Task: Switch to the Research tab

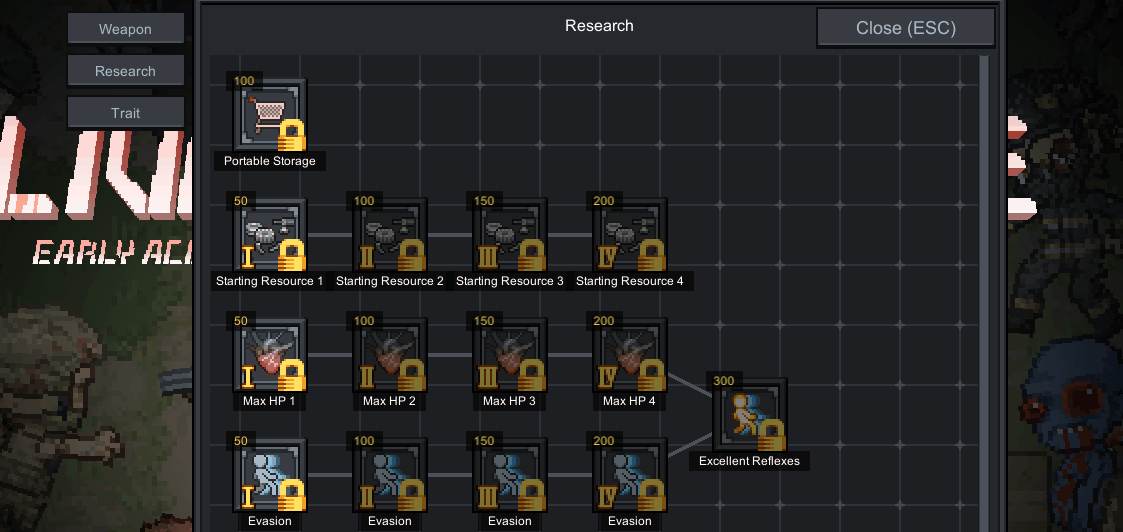Action: coord(126,71)
